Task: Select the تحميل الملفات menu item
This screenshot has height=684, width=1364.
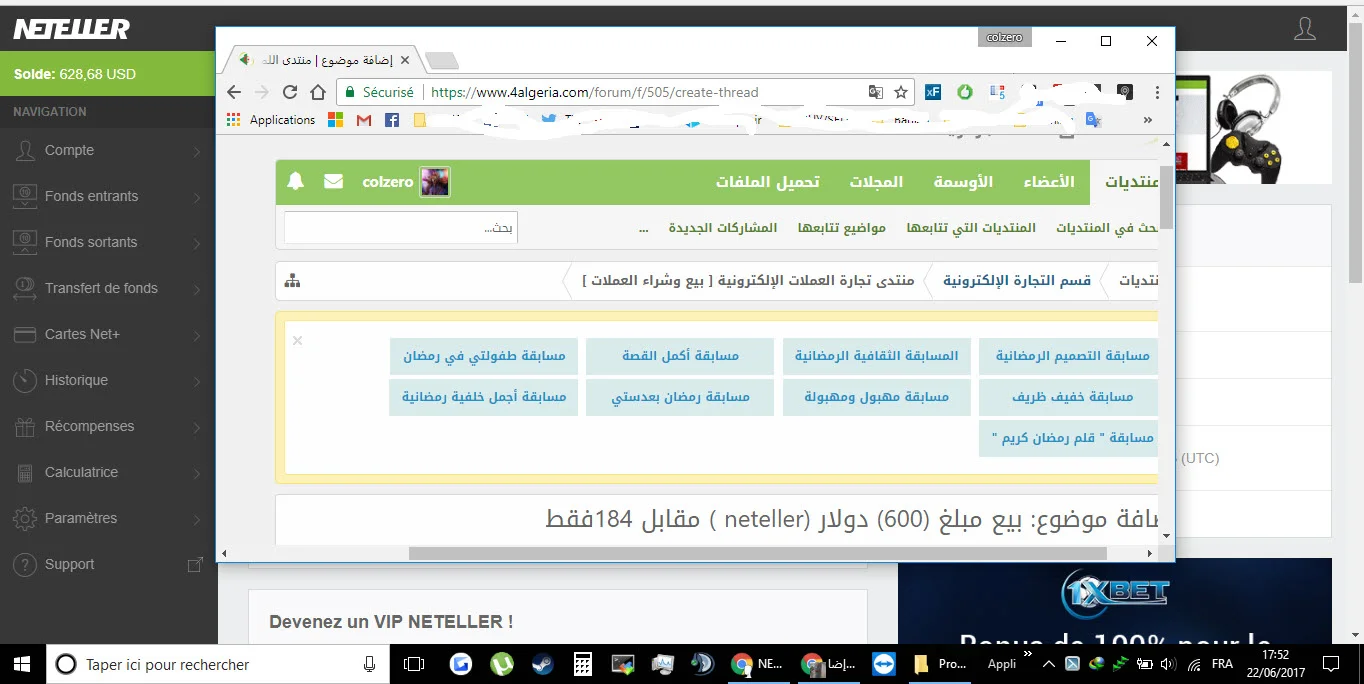Action: [x=767, y=182]
